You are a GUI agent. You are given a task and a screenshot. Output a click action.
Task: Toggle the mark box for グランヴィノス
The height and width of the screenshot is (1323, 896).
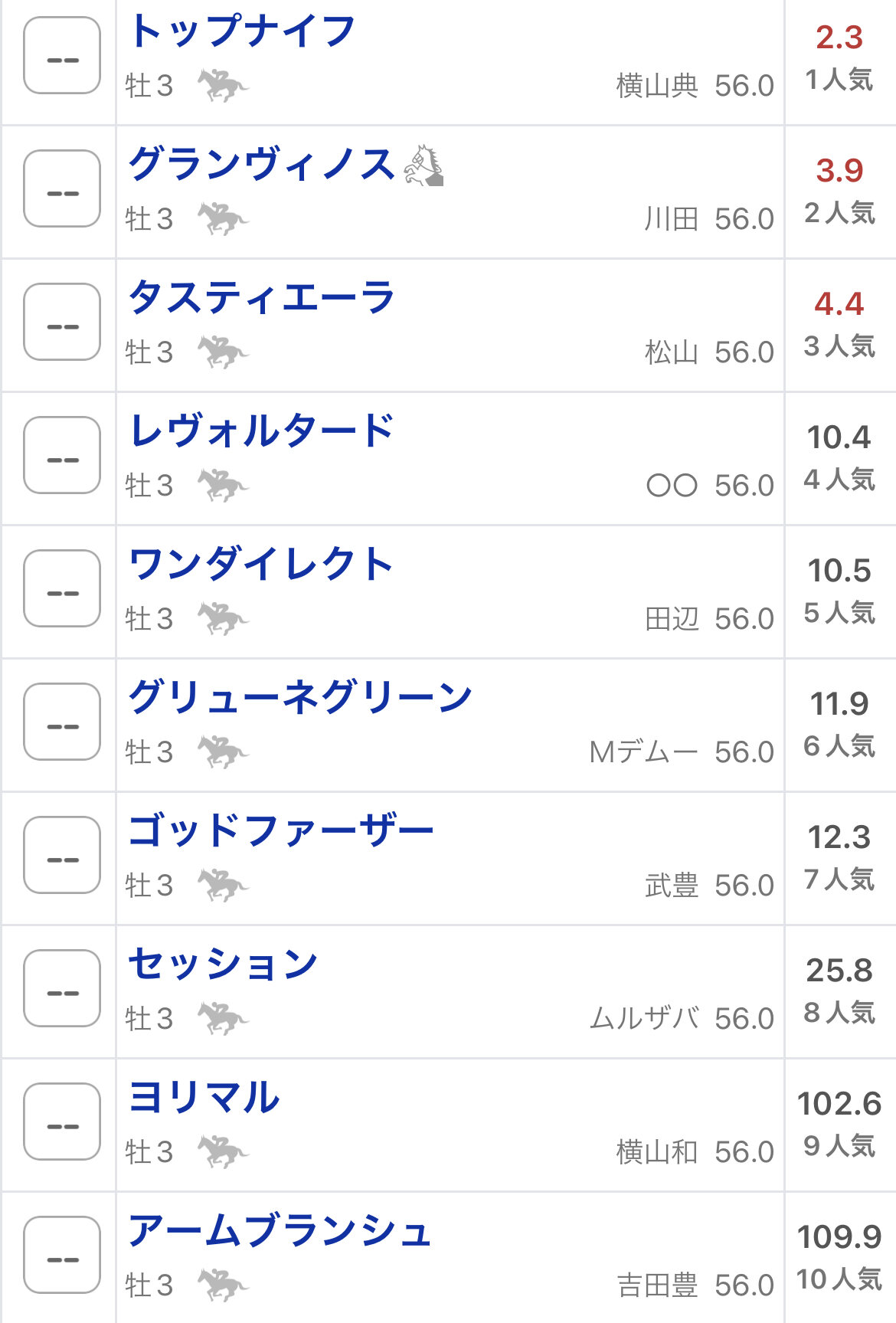(x=62, y=188)
